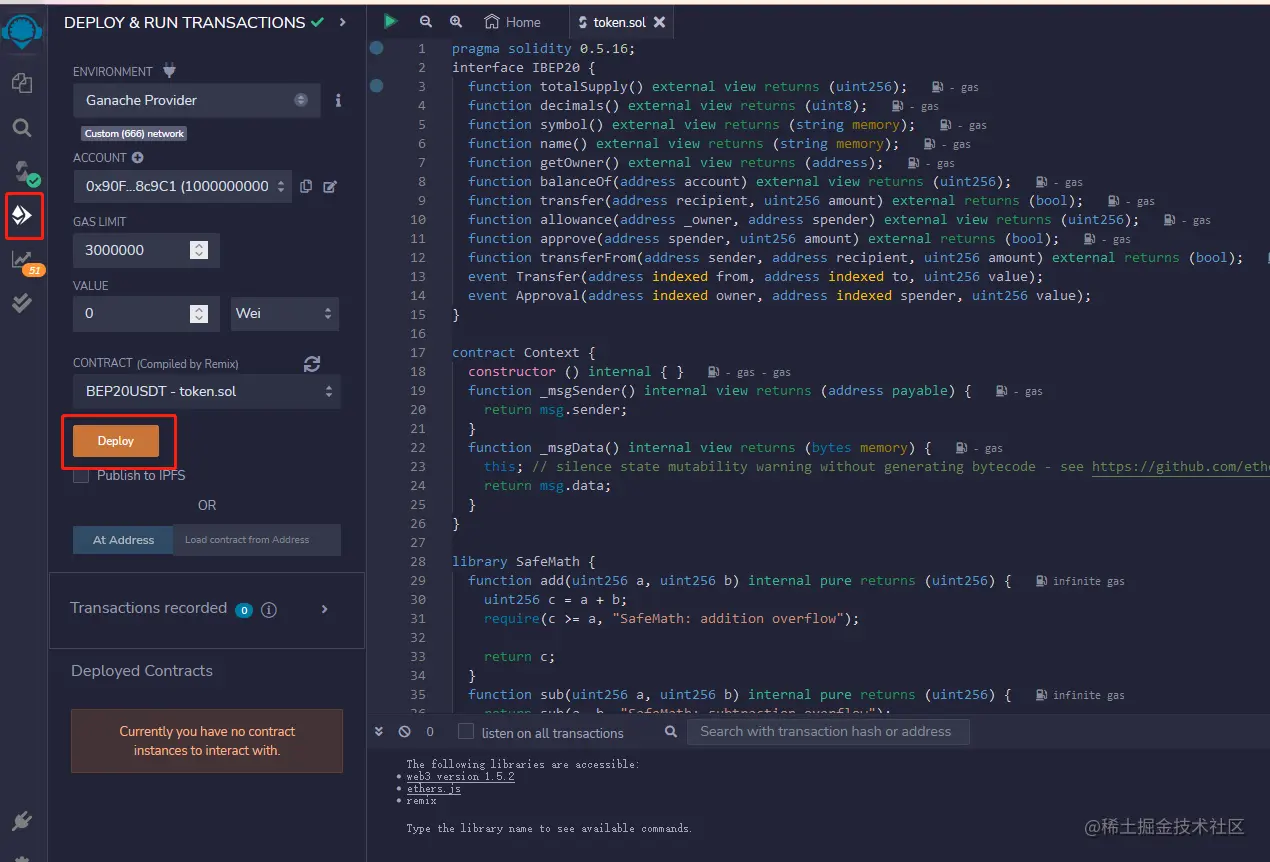Image resolution: width=1270 pixels, height=862 pixels.
Task: Refresh the compiled contract list
Action: coord(312,364)
